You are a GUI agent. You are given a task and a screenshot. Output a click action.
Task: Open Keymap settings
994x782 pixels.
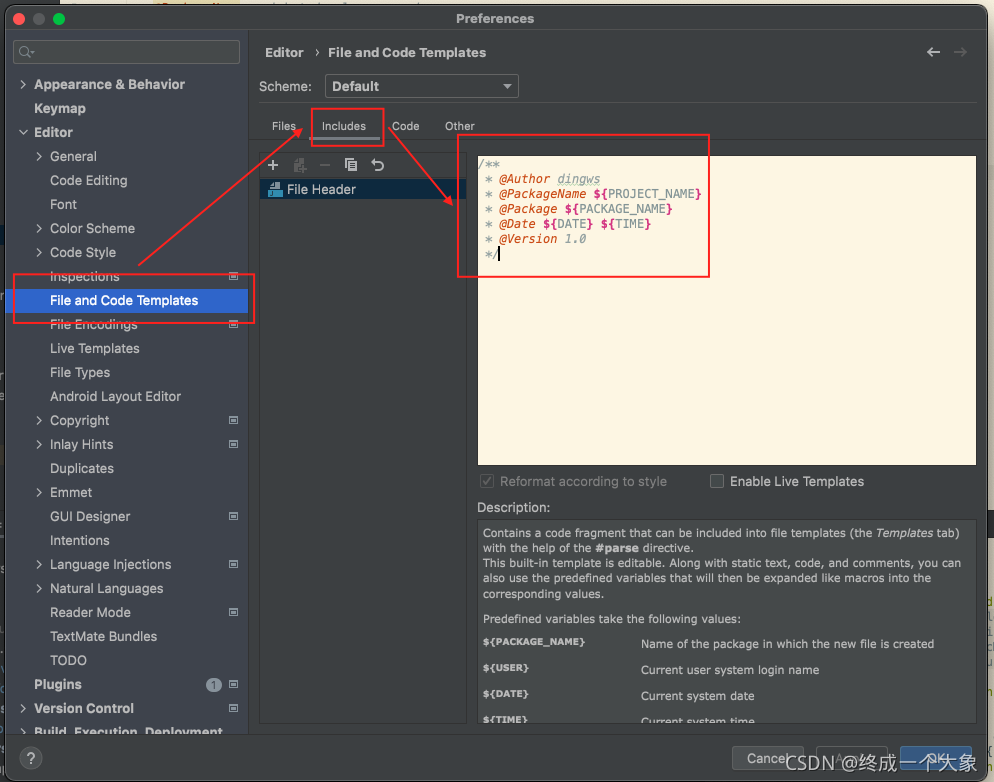point(60,108)
